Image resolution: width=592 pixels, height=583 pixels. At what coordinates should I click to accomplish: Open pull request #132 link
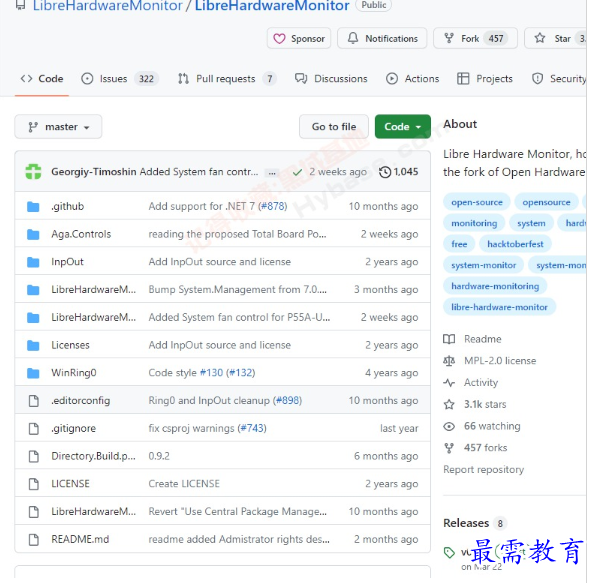pyautogui.click(x=240, y=373)
